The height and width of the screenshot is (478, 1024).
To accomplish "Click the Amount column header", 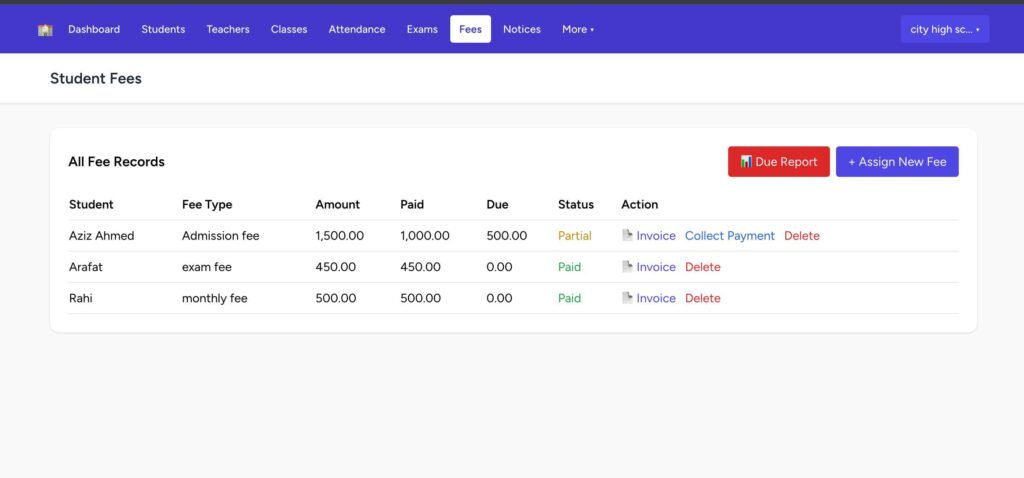I will [338, 204].
